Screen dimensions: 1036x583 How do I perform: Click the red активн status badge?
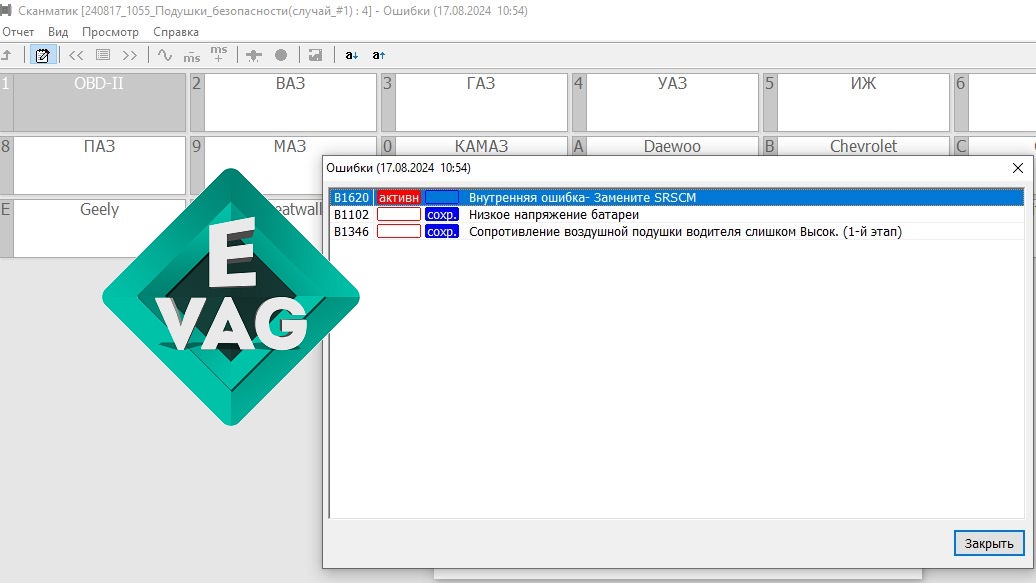pos(398,197)
